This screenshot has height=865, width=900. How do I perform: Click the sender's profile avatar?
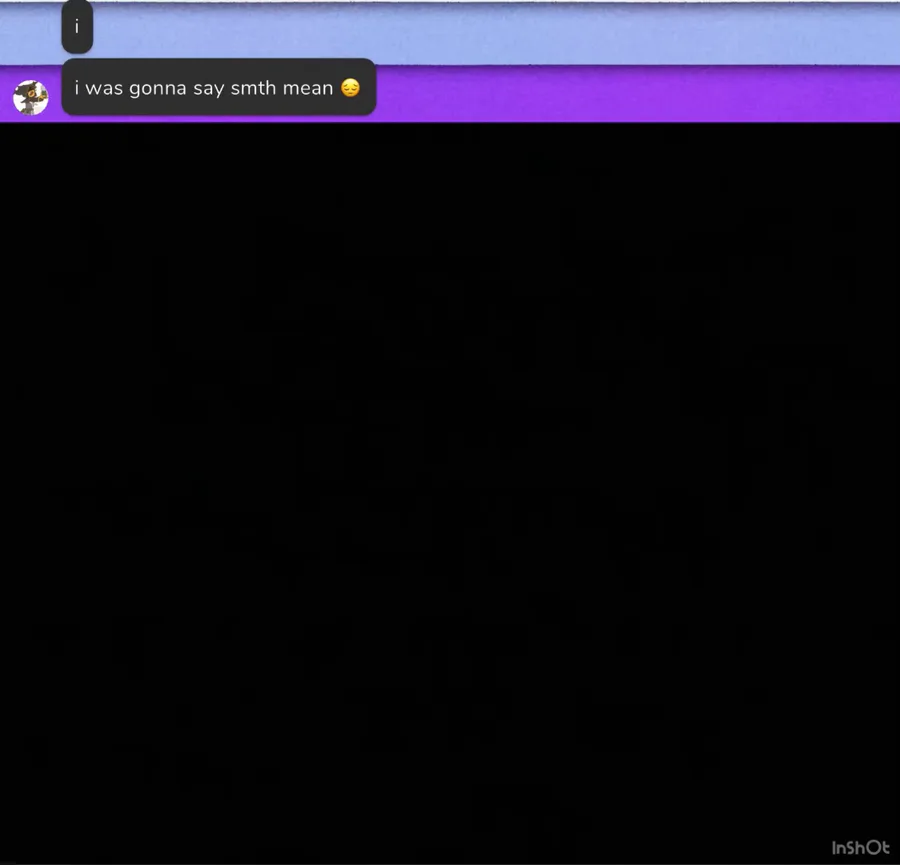[x=30, y=98]
